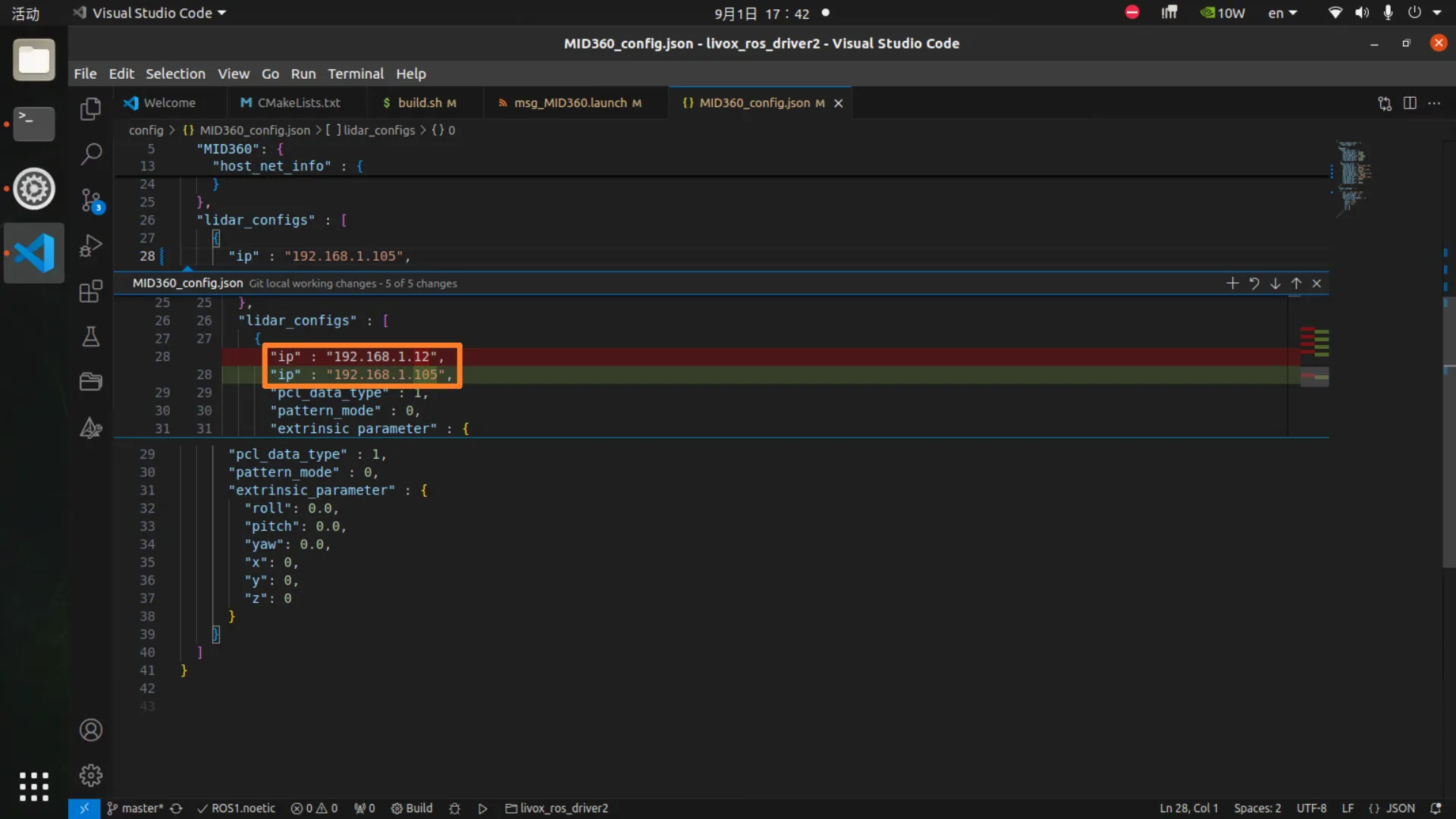
Task: Click errors and warnings count in status bar
Action: point(314,808)
